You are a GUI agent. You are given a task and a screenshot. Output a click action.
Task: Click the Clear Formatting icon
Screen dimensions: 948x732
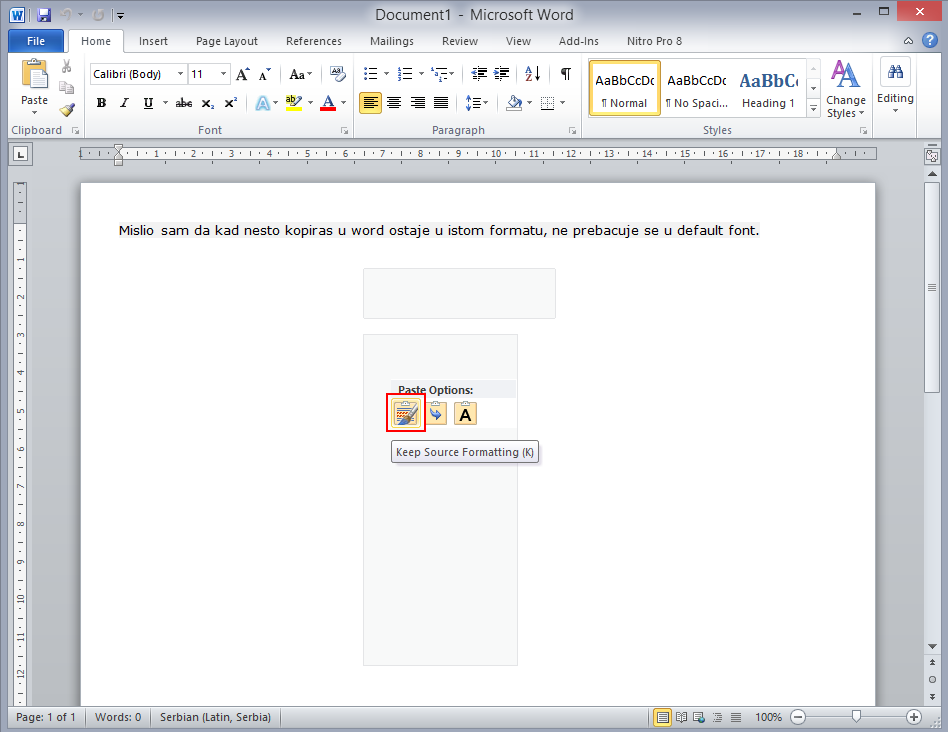[337, 74]
